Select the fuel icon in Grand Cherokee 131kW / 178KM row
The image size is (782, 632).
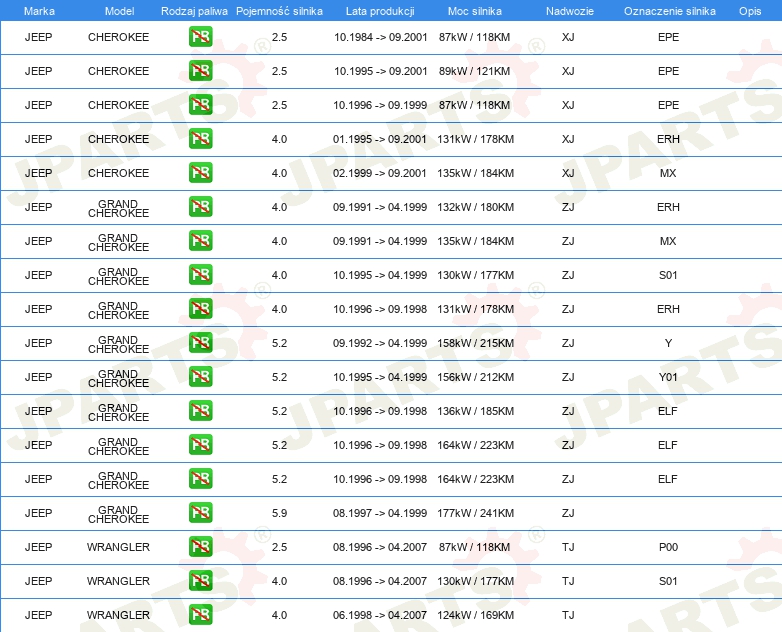point(200,309)
